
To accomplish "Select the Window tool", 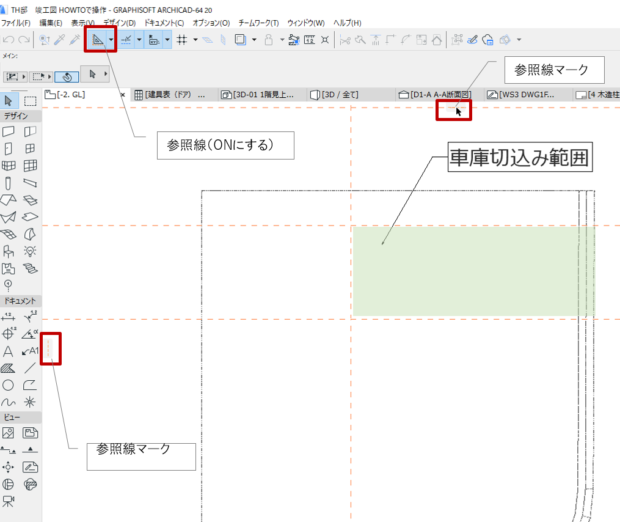I will coord(30,149).
